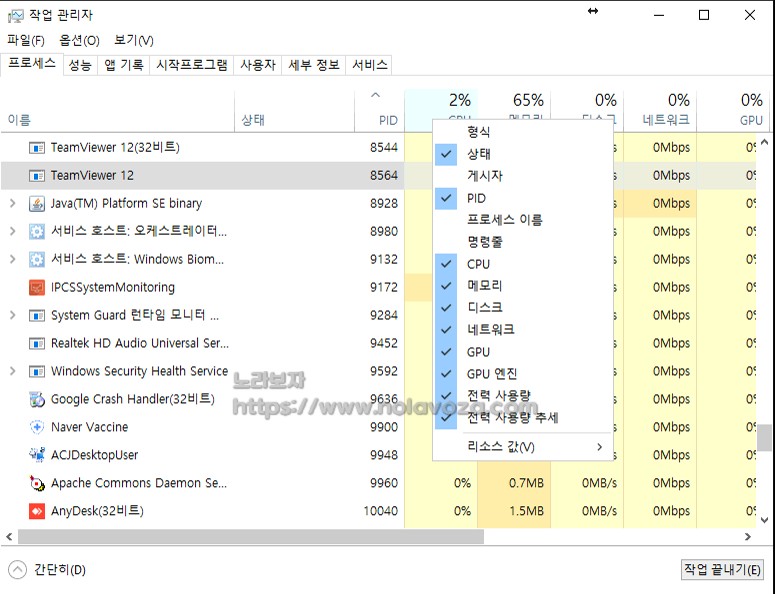
Task: Switch to the 앱 기록 tab
Action: [124, 65]
